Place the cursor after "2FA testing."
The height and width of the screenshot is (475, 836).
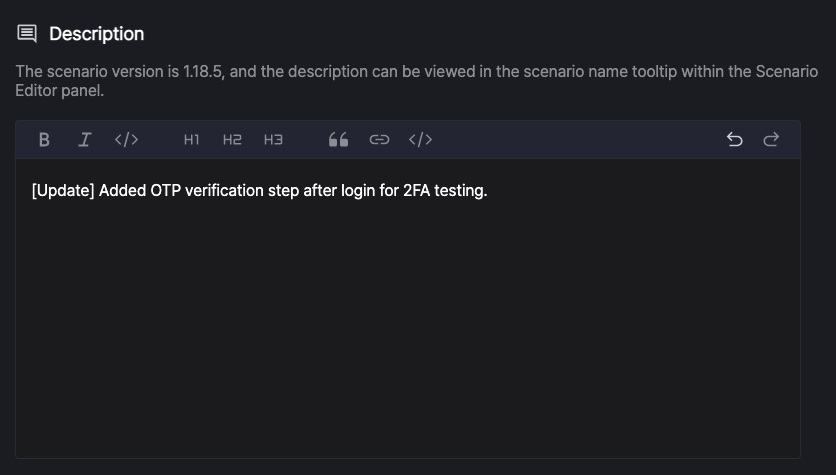tap(489, 191)
